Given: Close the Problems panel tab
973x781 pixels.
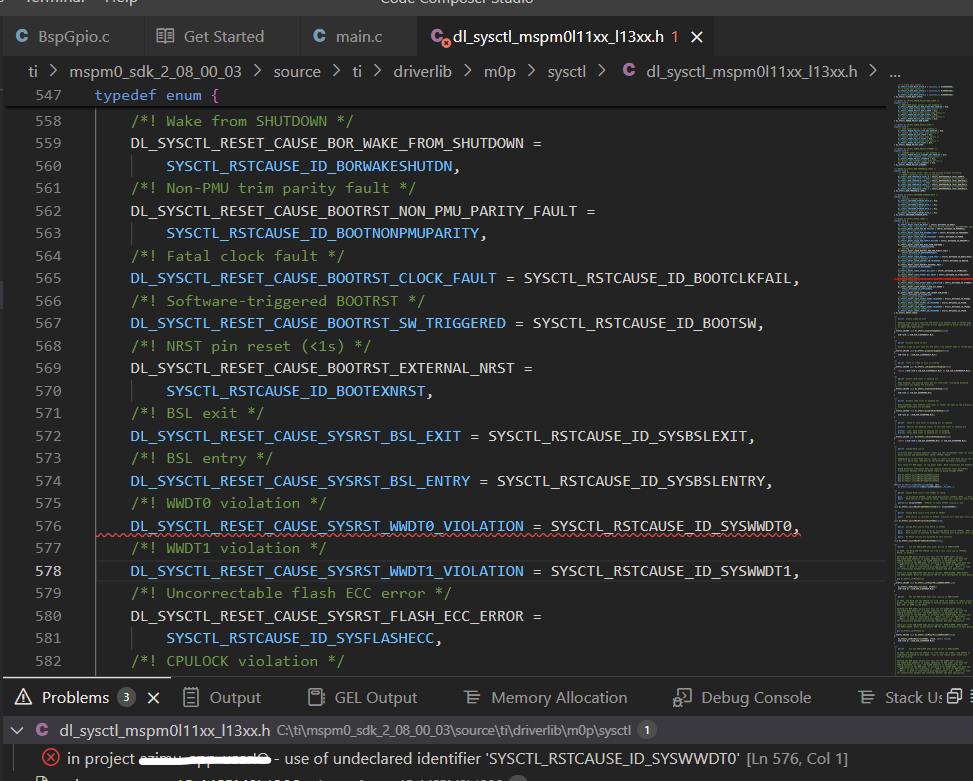Looking at the screenshot, I should (x=153, y=698).
